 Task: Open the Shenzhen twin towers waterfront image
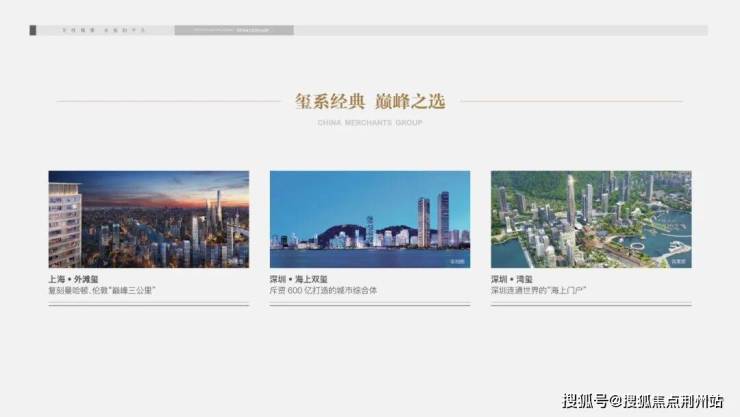(370, 219)
